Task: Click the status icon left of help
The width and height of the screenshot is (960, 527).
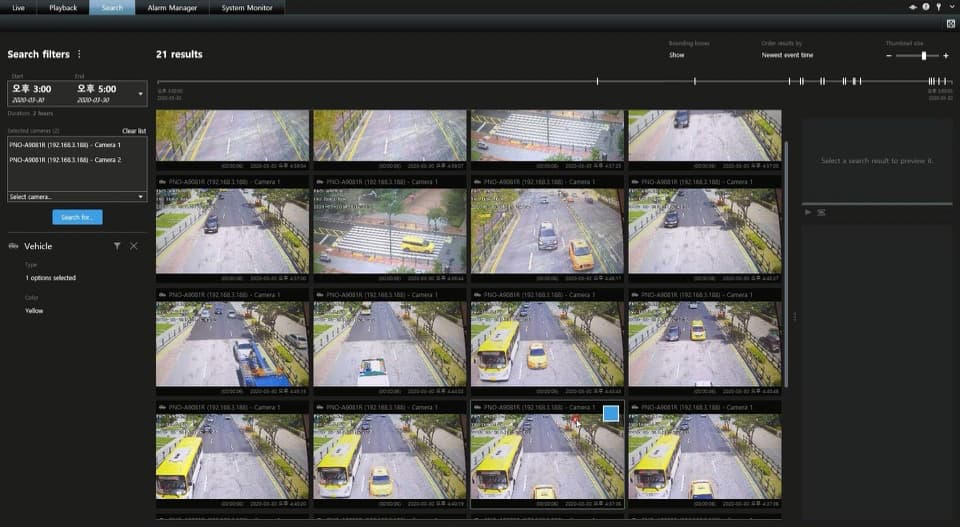Action: coord(913,7)
